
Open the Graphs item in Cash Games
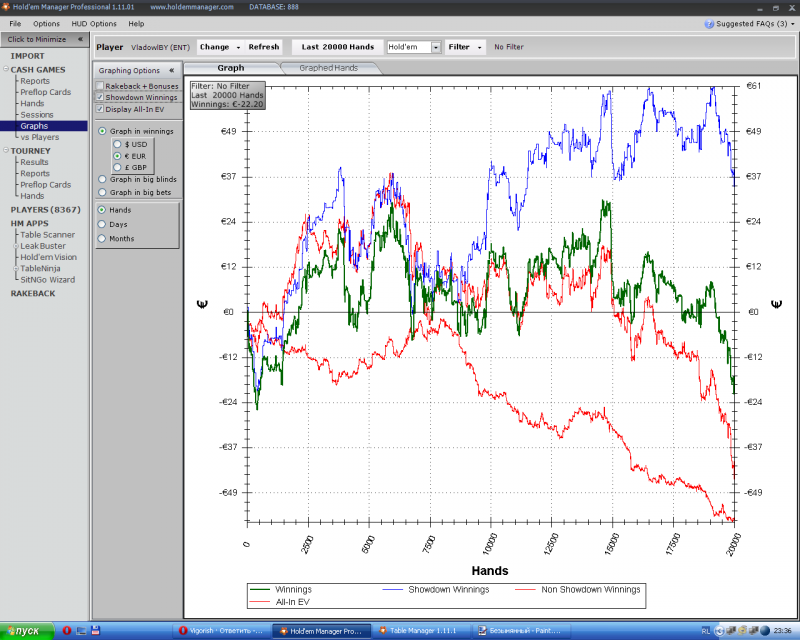(x=34, y=126)
